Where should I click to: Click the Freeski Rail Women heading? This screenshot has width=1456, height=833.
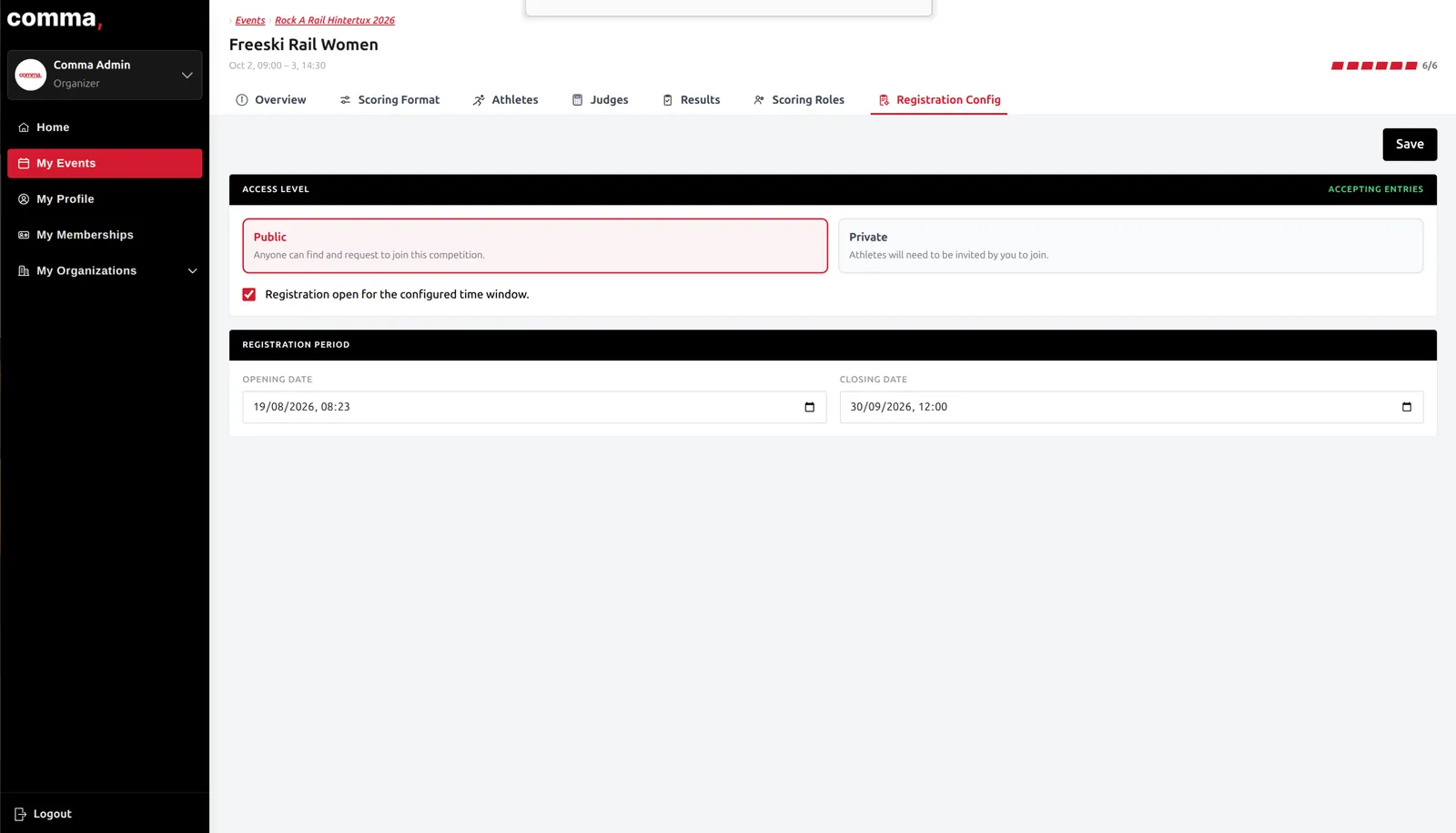click(304, 45)
